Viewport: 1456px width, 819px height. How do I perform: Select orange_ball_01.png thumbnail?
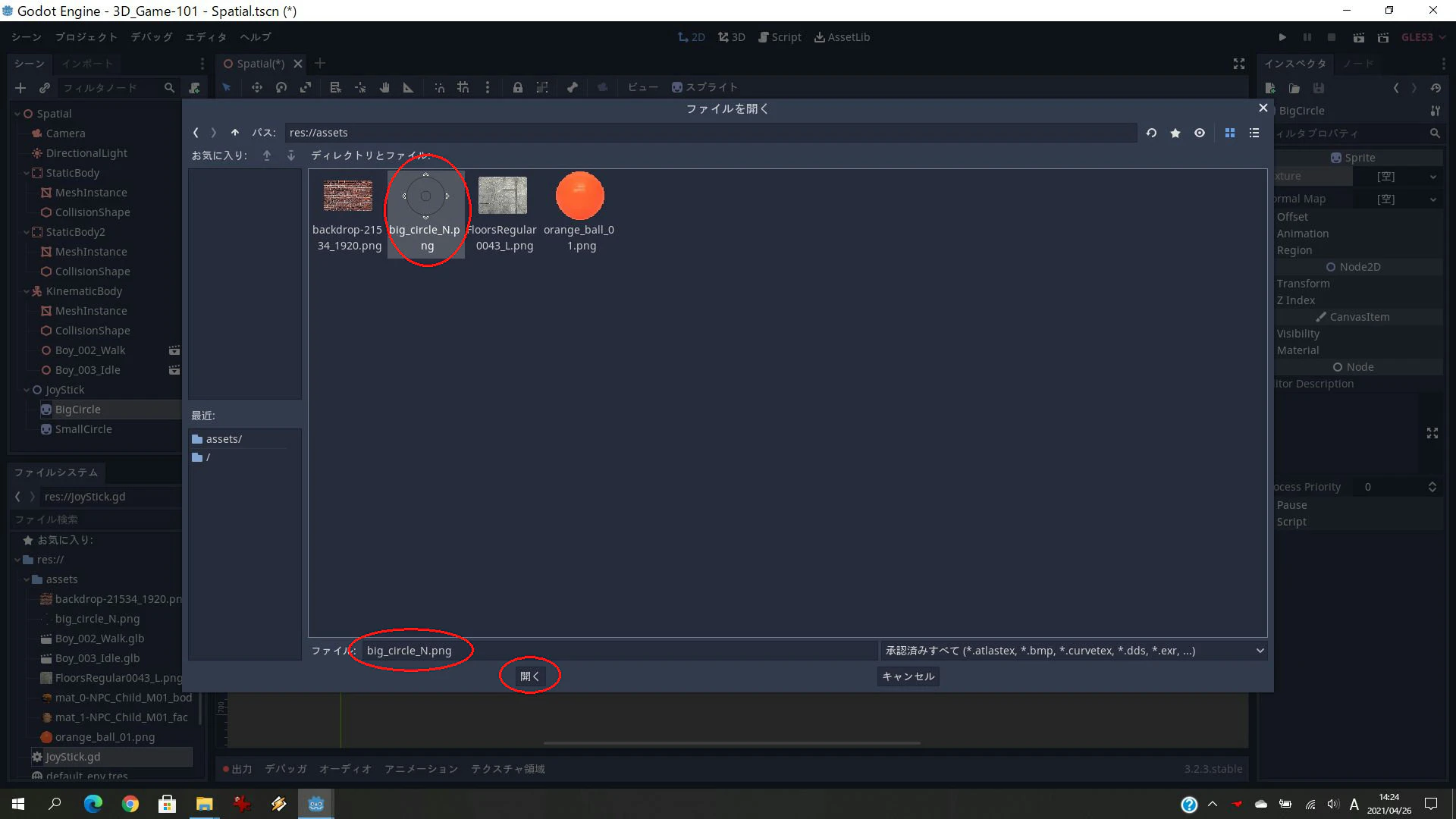[x=579, y=213]
